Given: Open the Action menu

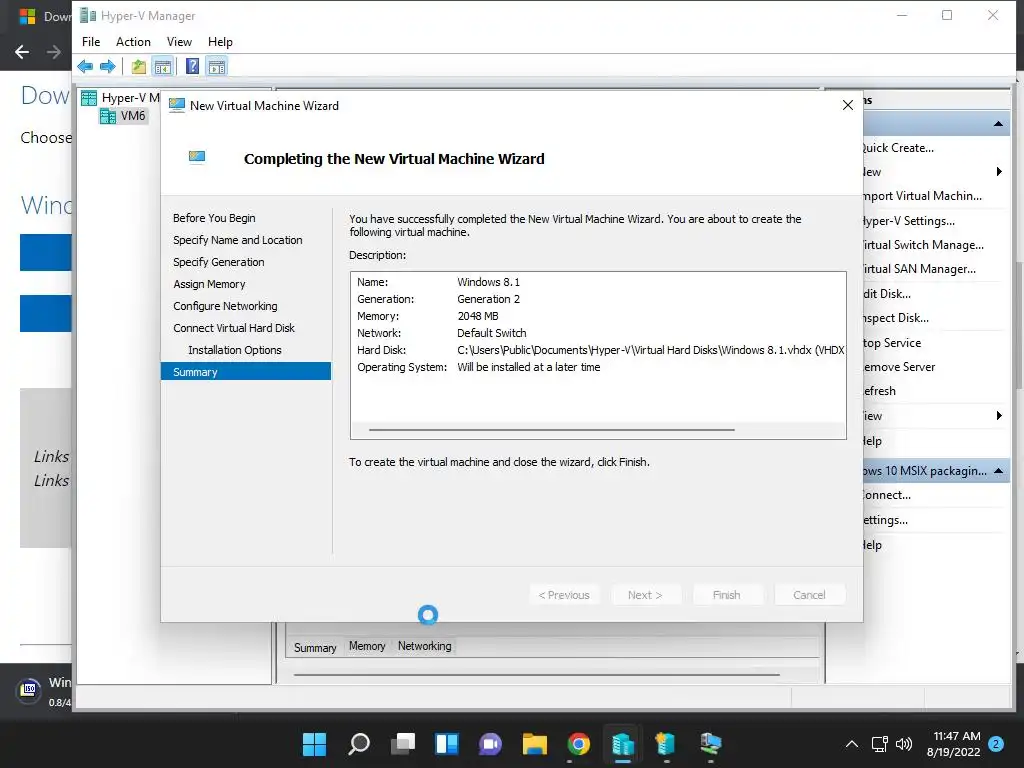Looking at the screenshot, I should (133, 42).
